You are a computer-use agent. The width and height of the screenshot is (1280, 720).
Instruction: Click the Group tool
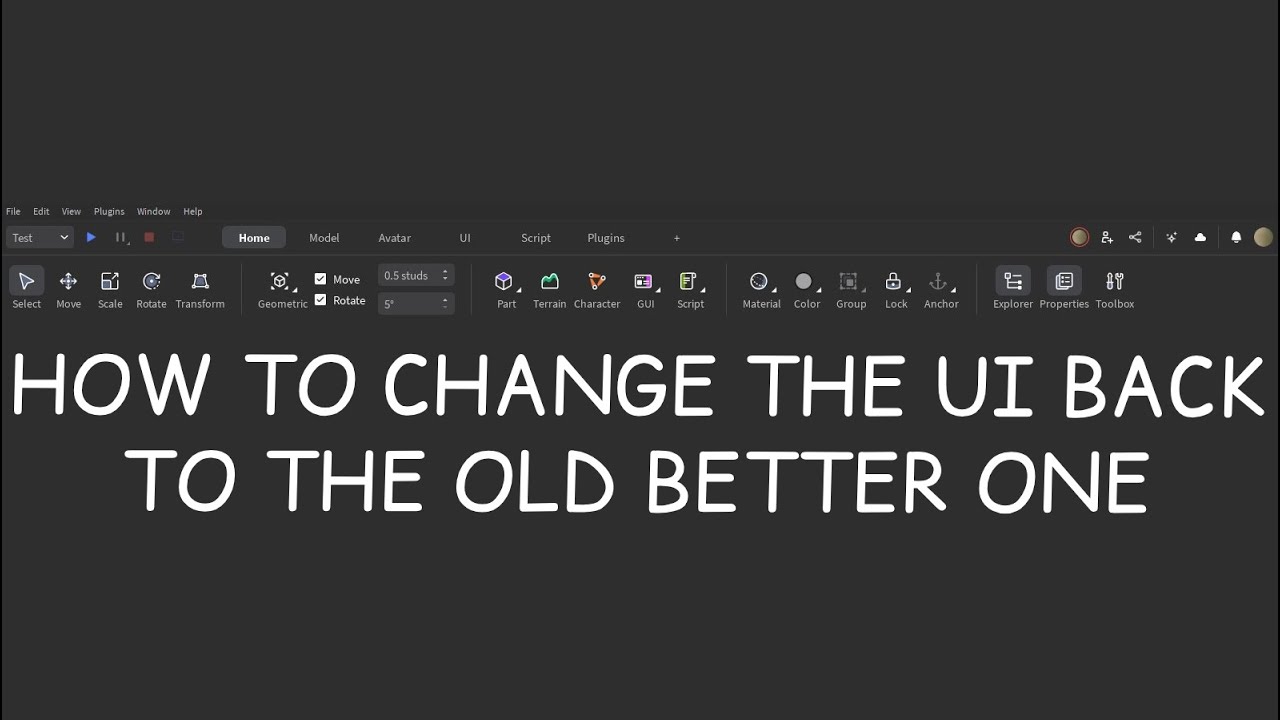851,289
